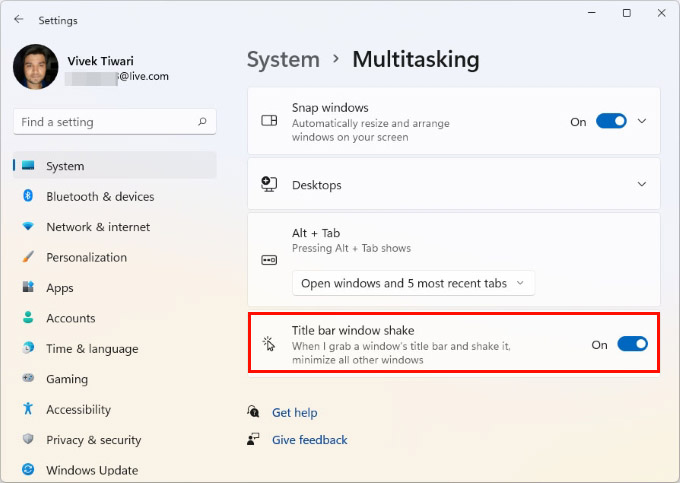This screenshot has height=483, width=680.
Task: Click the Snap windows layout icon
Action: click(x=269, y=121)
